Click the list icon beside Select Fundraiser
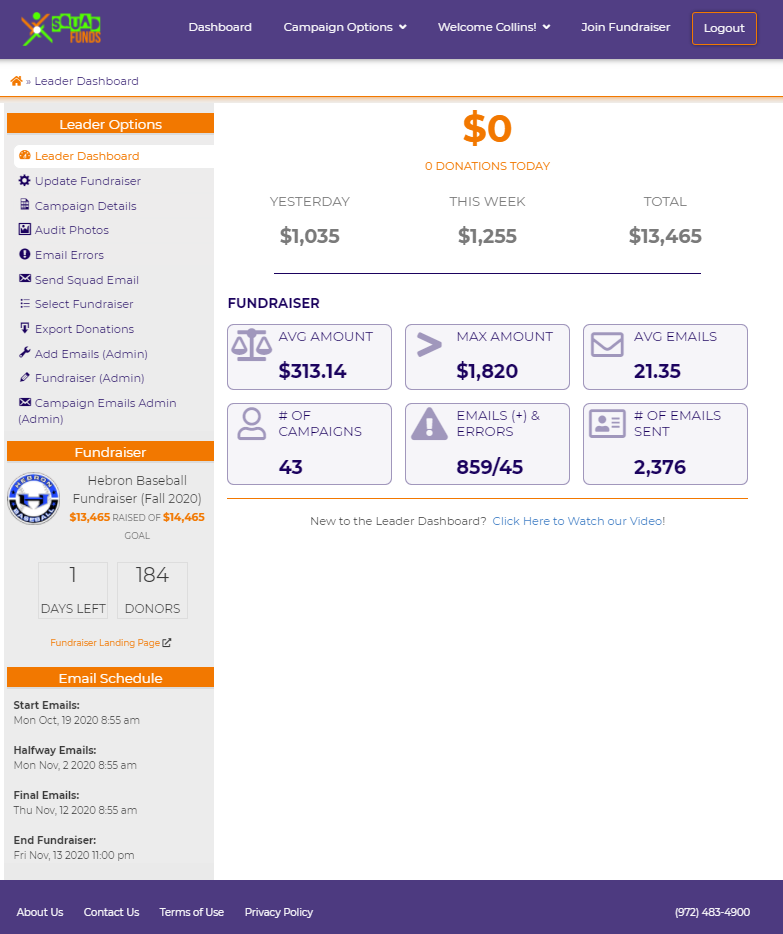Image resolution: width=783 pixels, height=934 pixels. [25, 304]
